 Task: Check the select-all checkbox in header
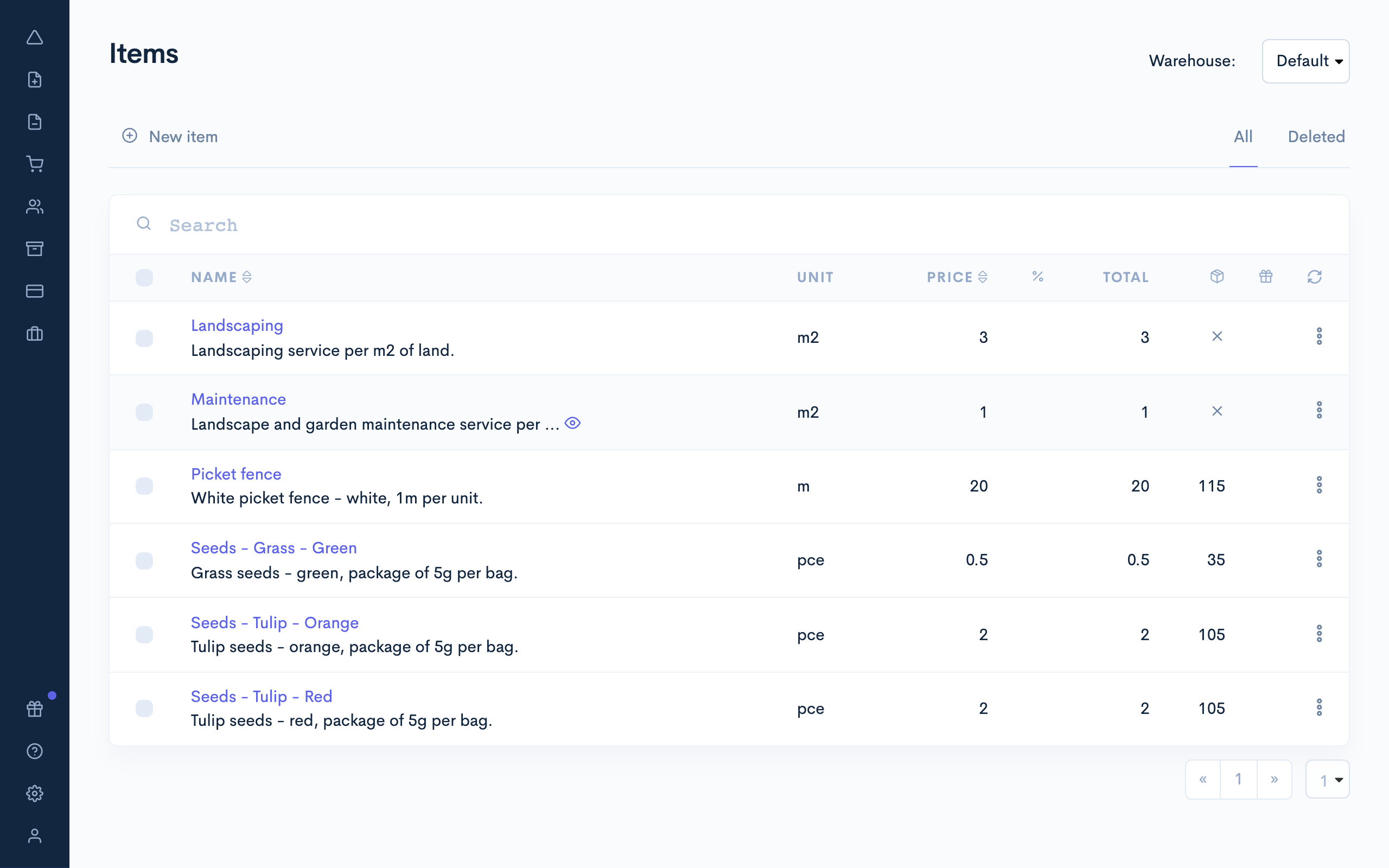coord(144,278)
